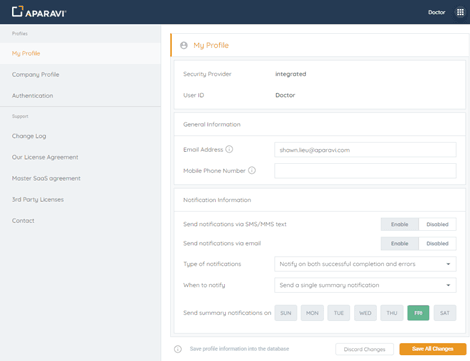Toggle MON summary notification day
The height and width of the screenshot is (361, 470).
(312, 313)
